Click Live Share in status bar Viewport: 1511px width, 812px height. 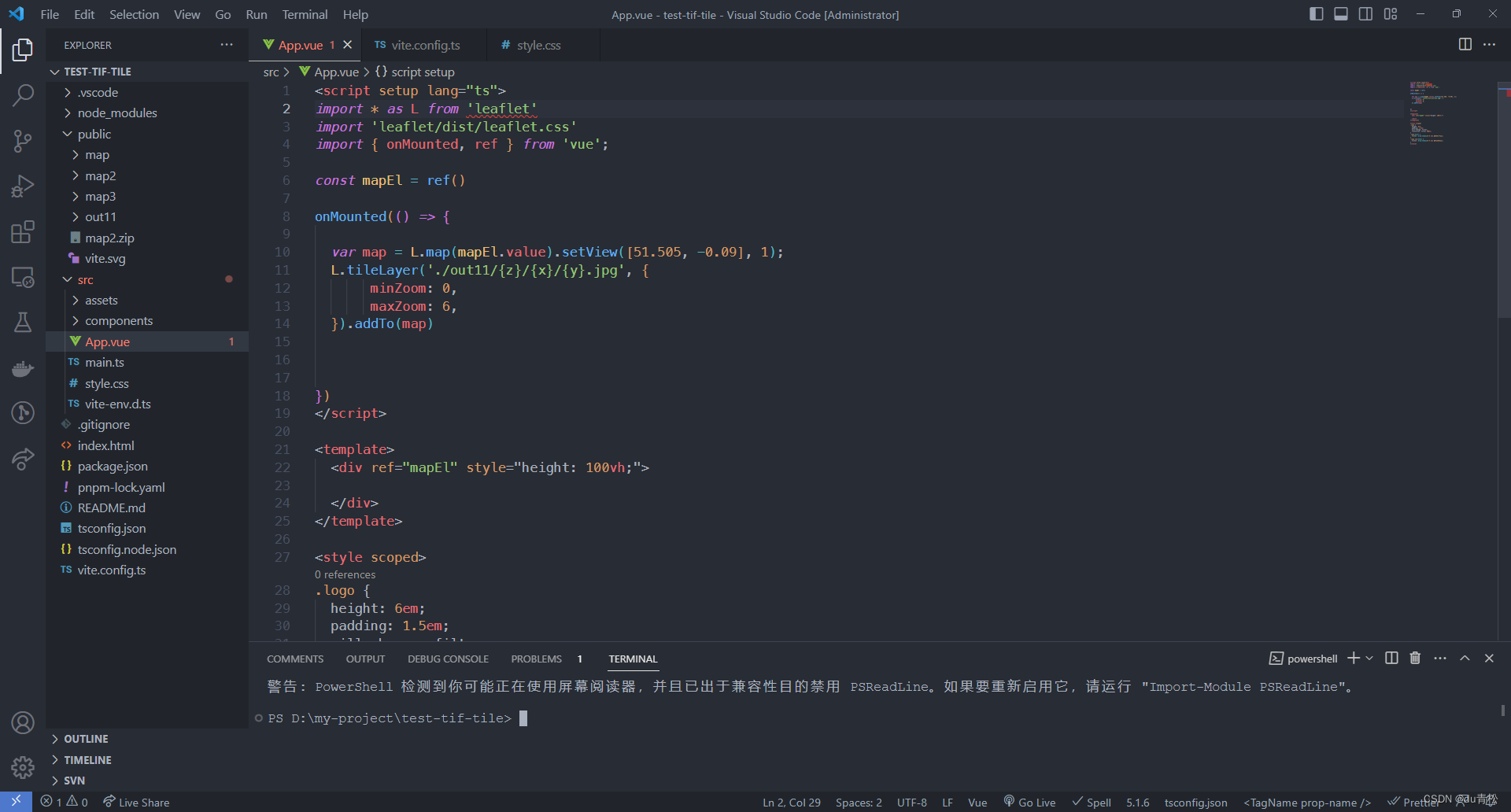[136, 802]
